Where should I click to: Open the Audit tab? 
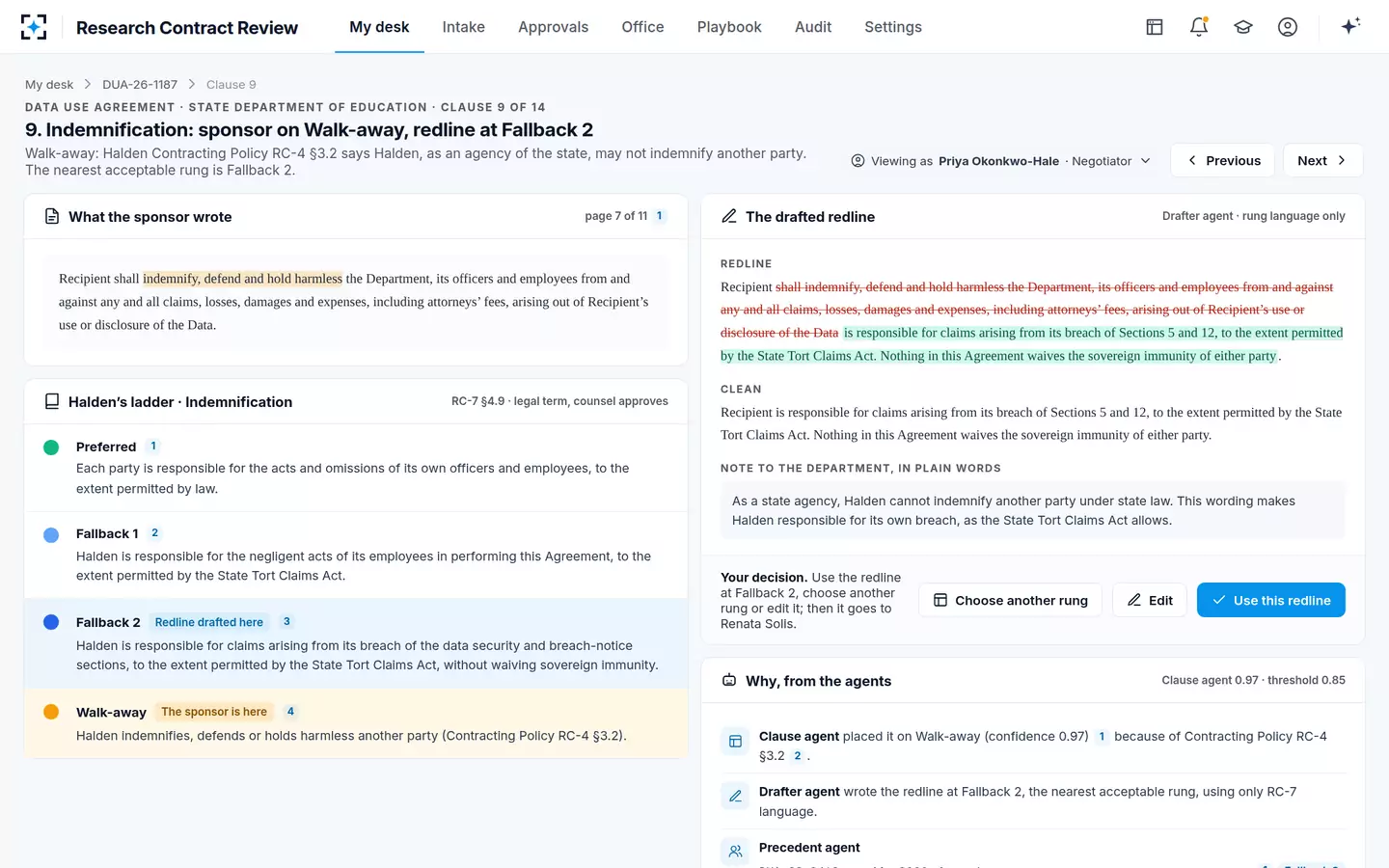click(x=813, y=27)
